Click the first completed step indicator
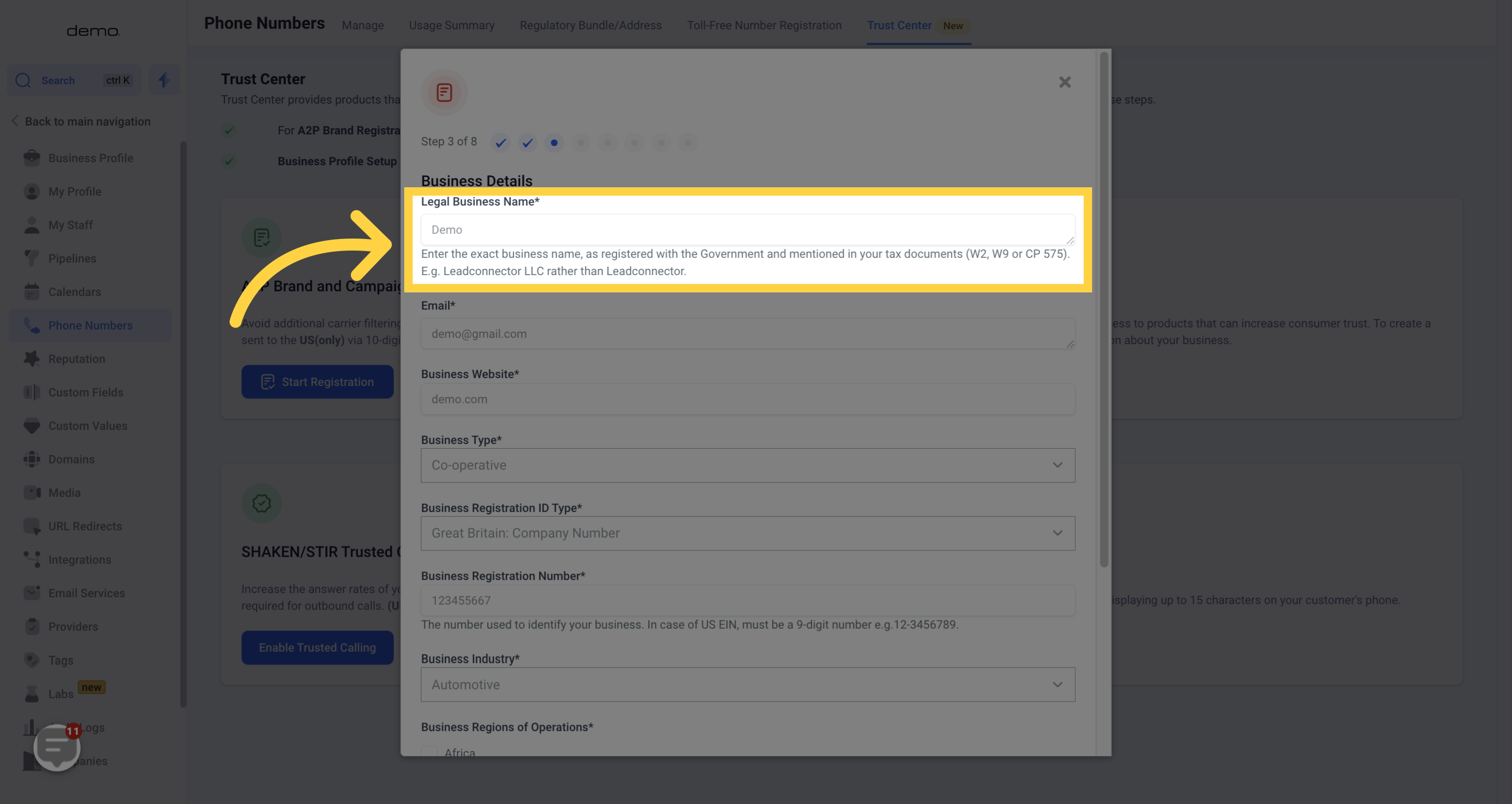The image size is (1512, 804). tap(500, 143)
